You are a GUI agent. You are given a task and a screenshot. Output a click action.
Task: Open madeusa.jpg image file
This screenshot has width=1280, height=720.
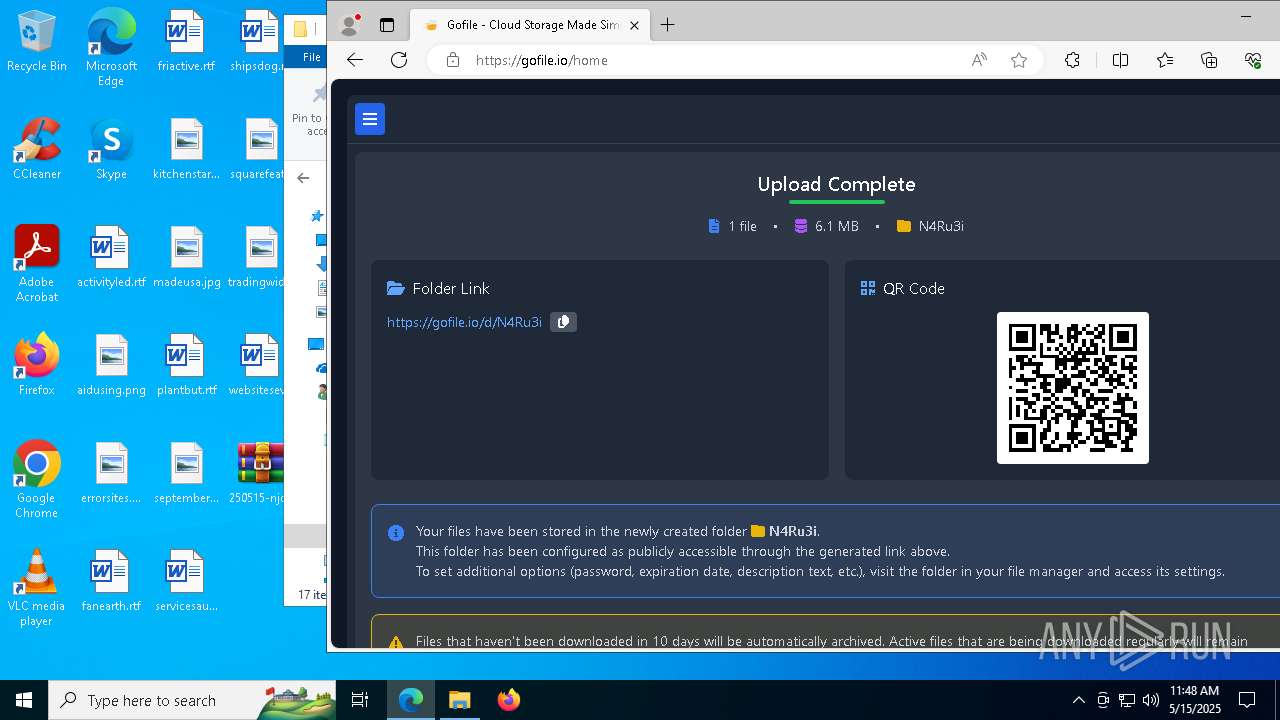tap(186, 258)
